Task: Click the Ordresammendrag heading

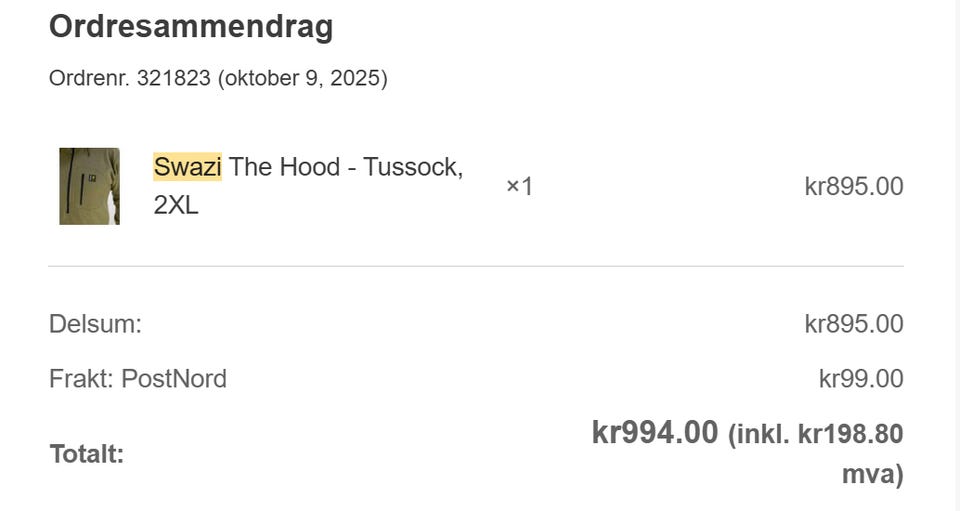Action: click(191, 27)
